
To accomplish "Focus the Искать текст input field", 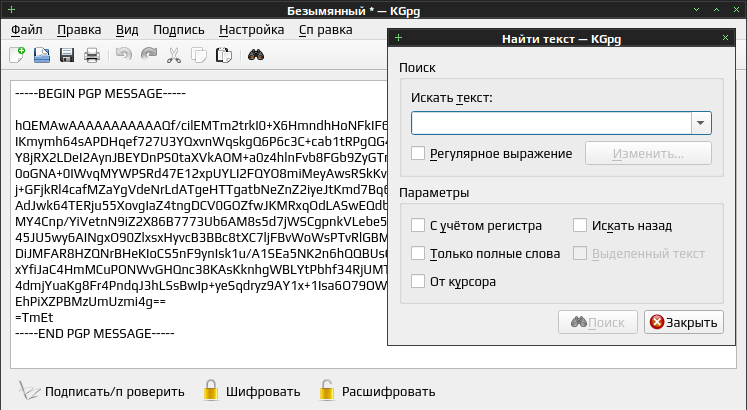I will [551, 123].
